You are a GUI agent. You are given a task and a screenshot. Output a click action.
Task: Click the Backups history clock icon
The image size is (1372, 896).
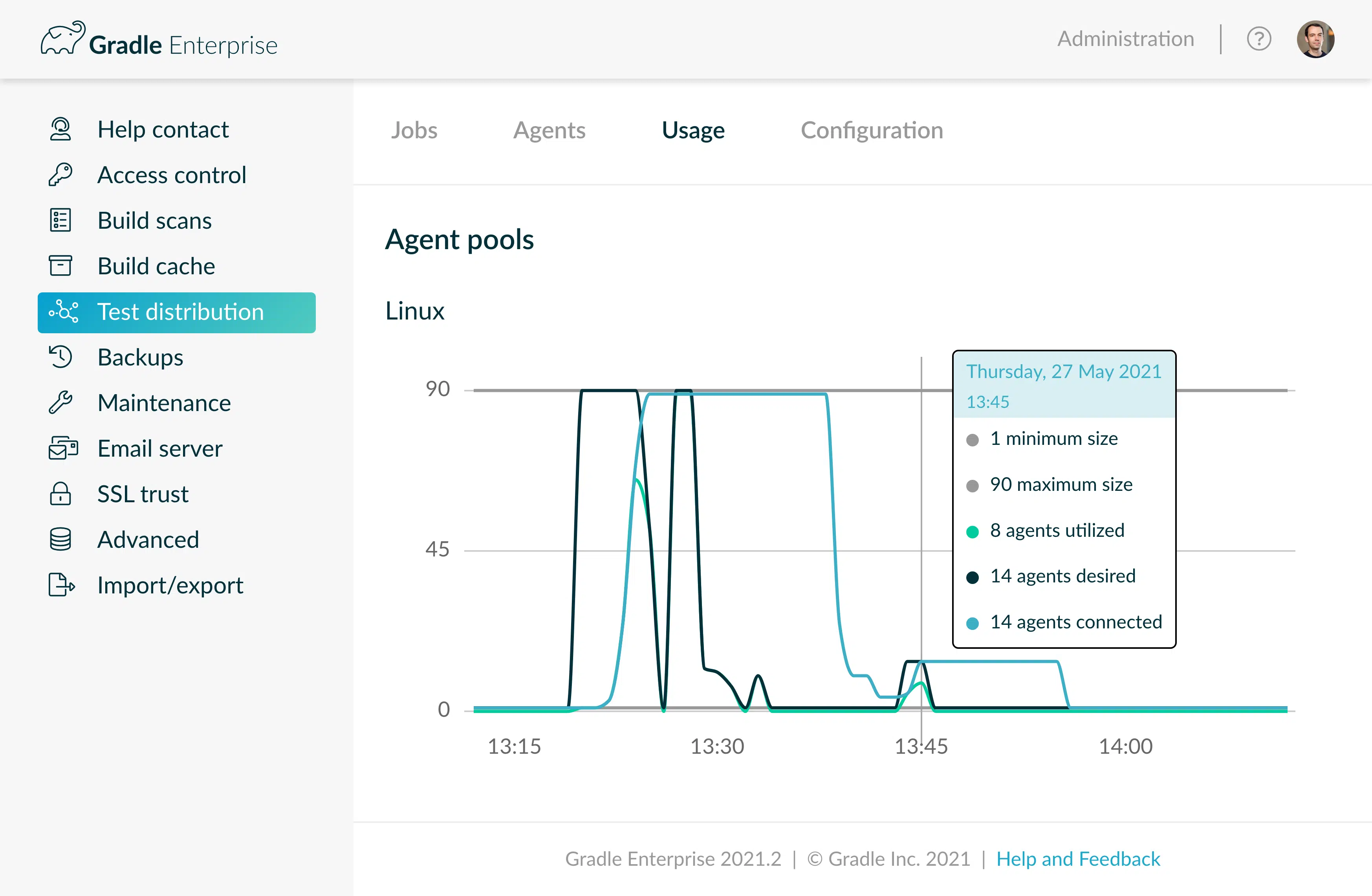tap(60, 357)
